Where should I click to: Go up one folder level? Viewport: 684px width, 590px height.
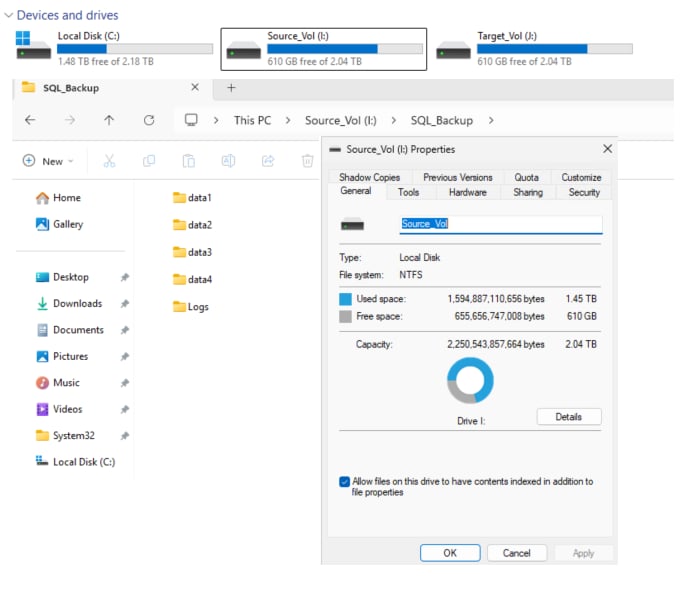[109, 120]
